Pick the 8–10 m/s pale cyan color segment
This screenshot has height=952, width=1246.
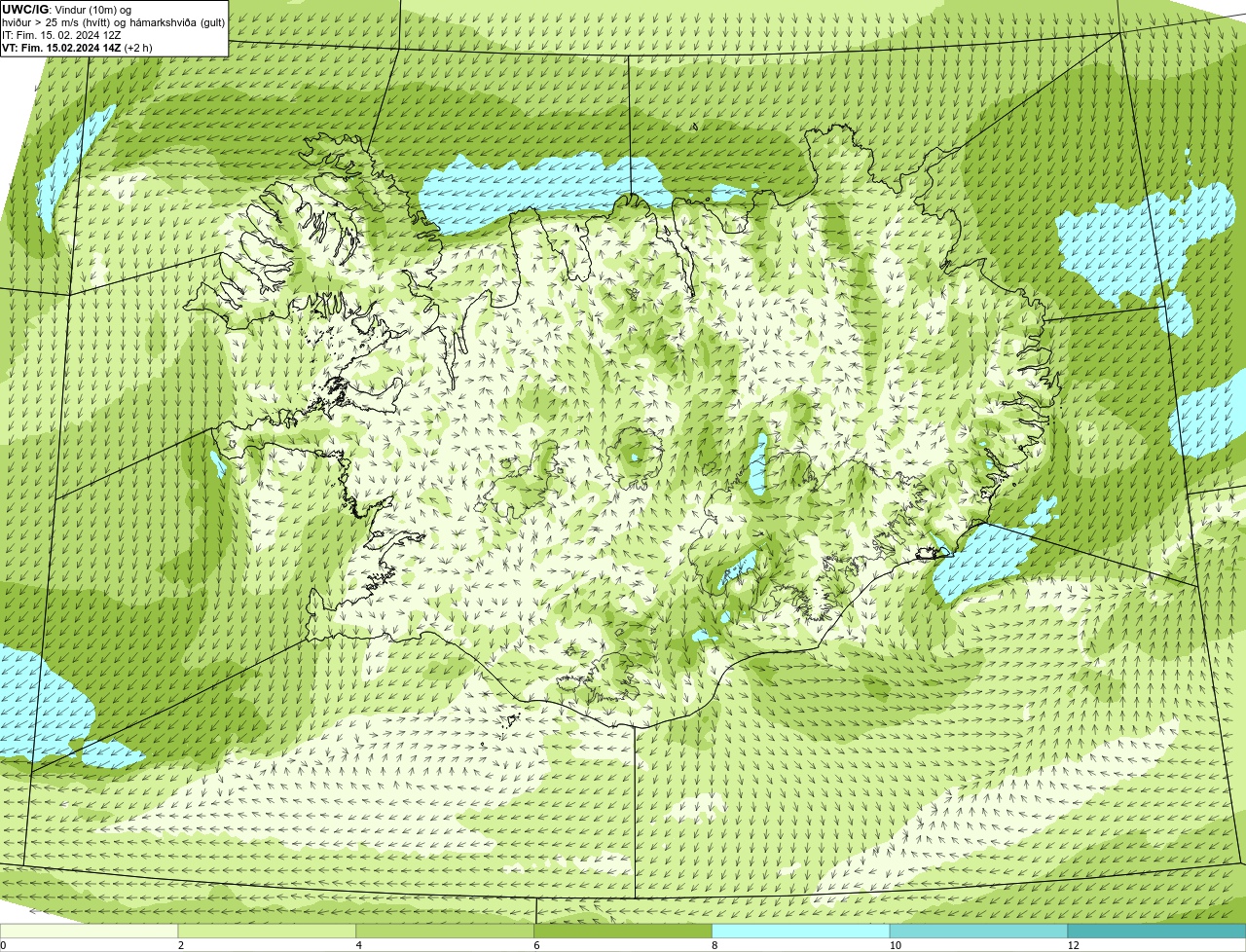tap(801, 931)
